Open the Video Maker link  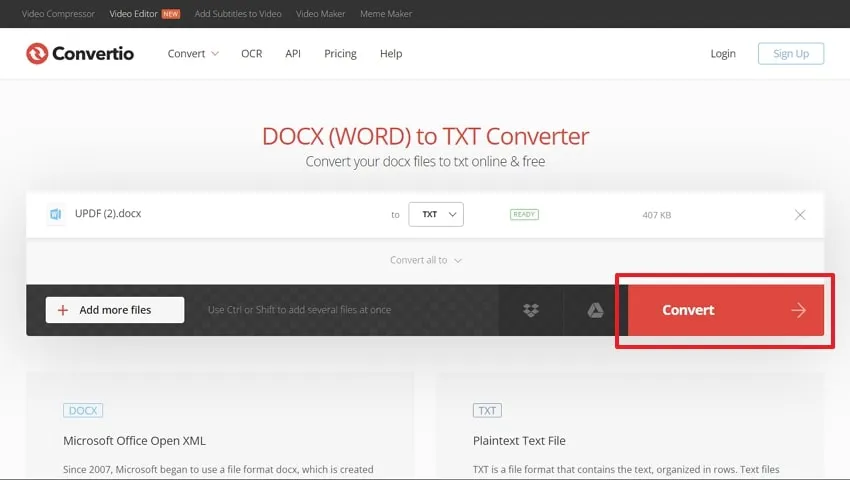tap(320, 14)
